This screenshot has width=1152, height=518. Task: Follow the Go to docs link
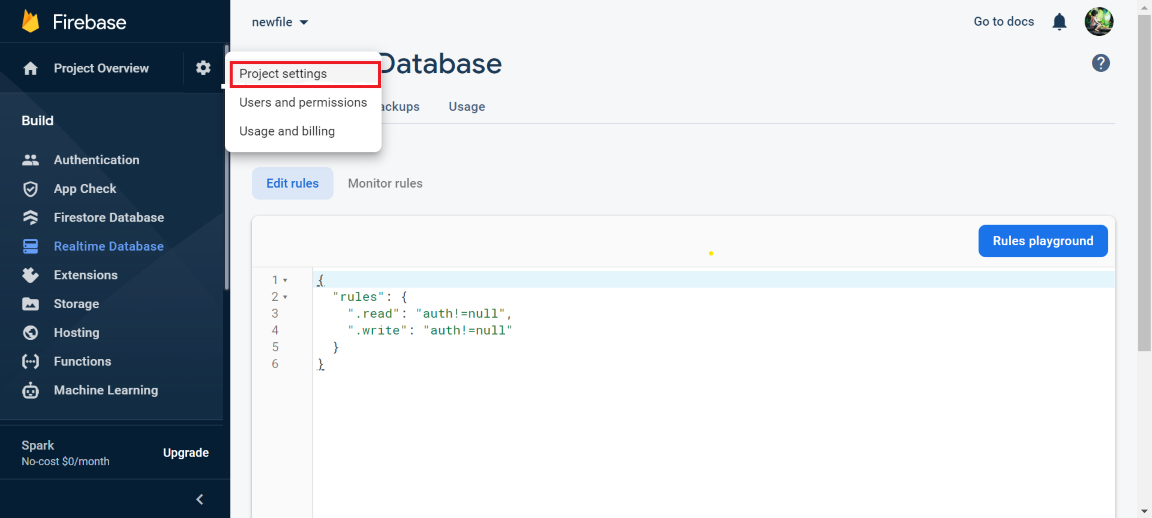click(1004, 22)
